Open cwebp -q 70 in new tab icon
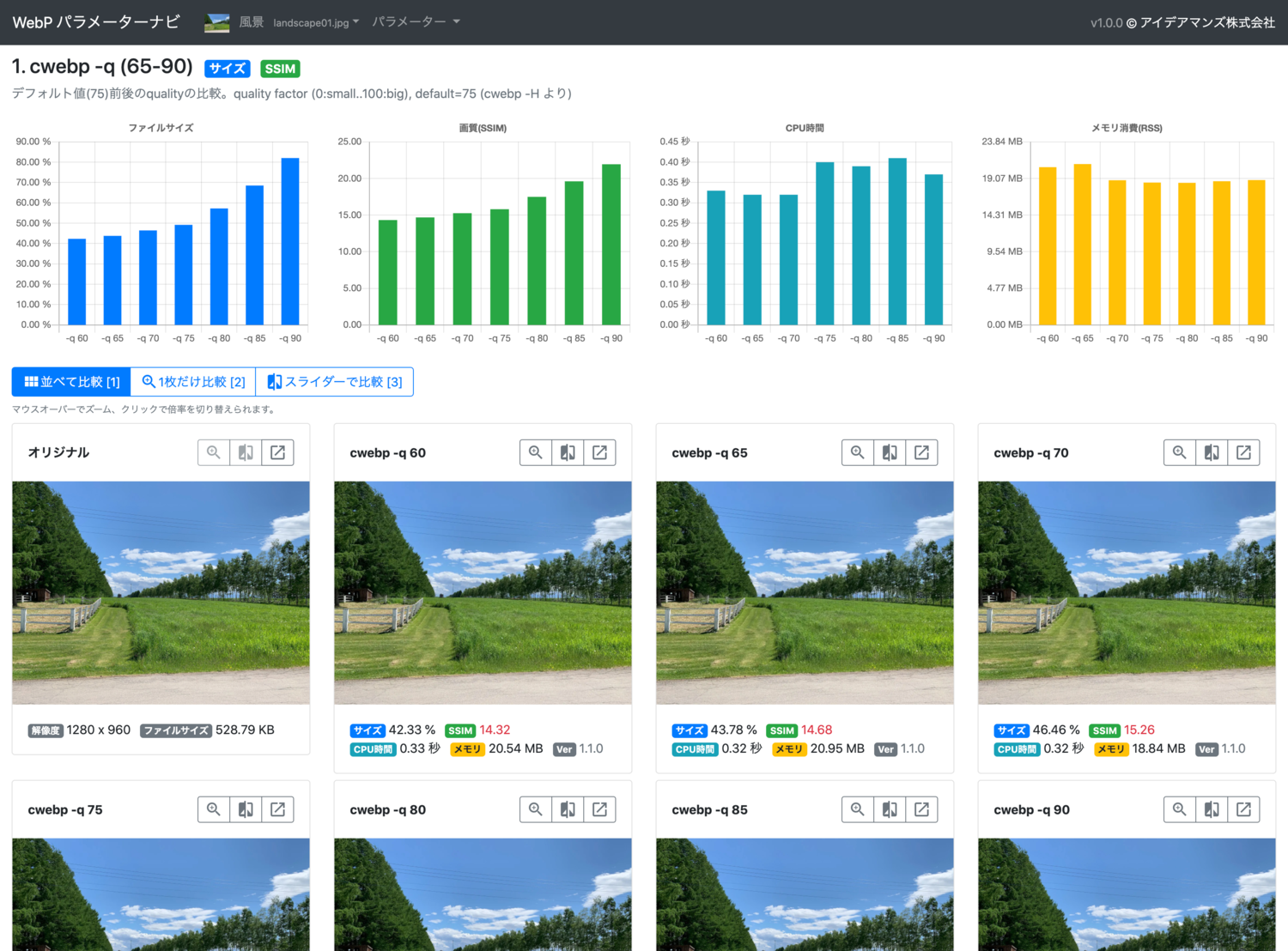 (1243, 452)
